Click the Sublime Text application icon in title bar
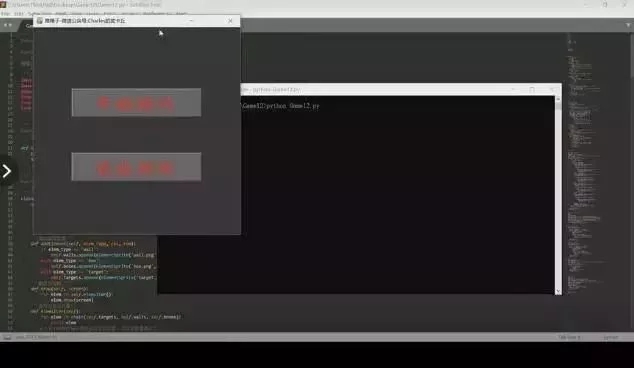The width and height of the screenshot is (634, 368). 3,4
